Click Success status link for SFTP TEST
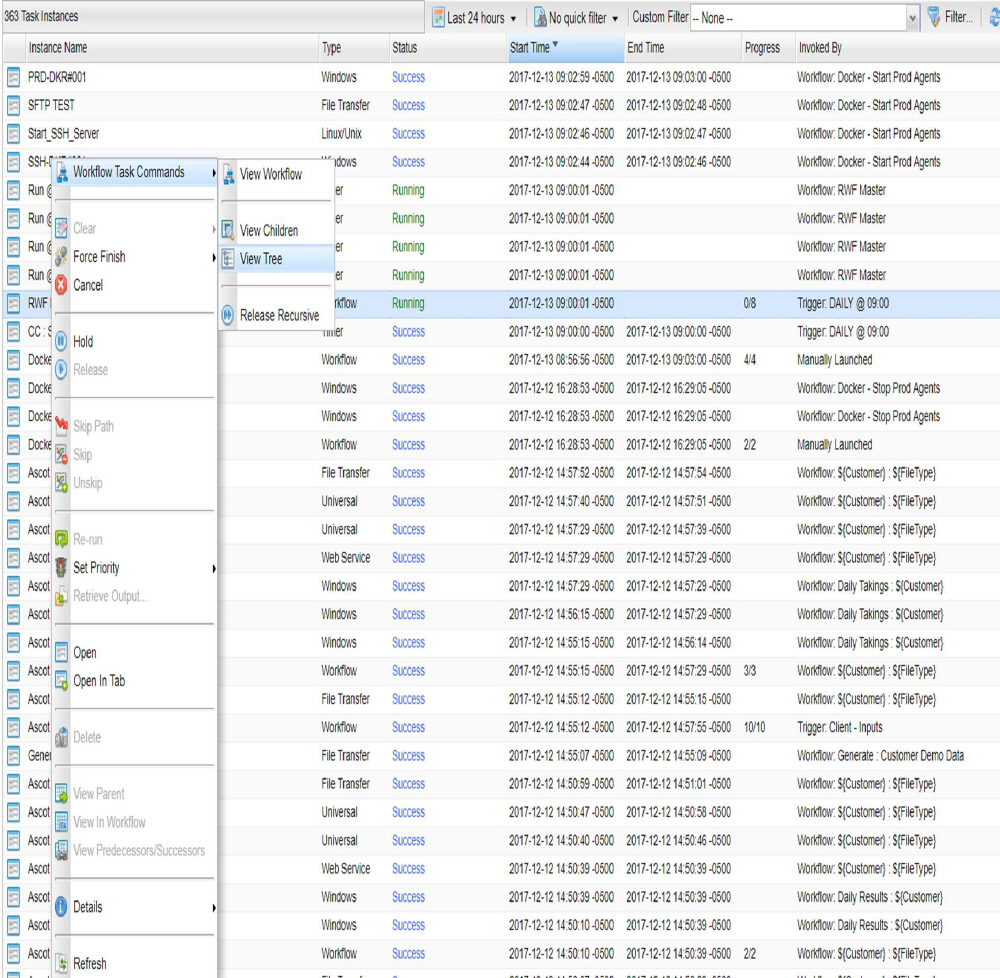Screen dimensions: 1000x978 click(408, 105)
